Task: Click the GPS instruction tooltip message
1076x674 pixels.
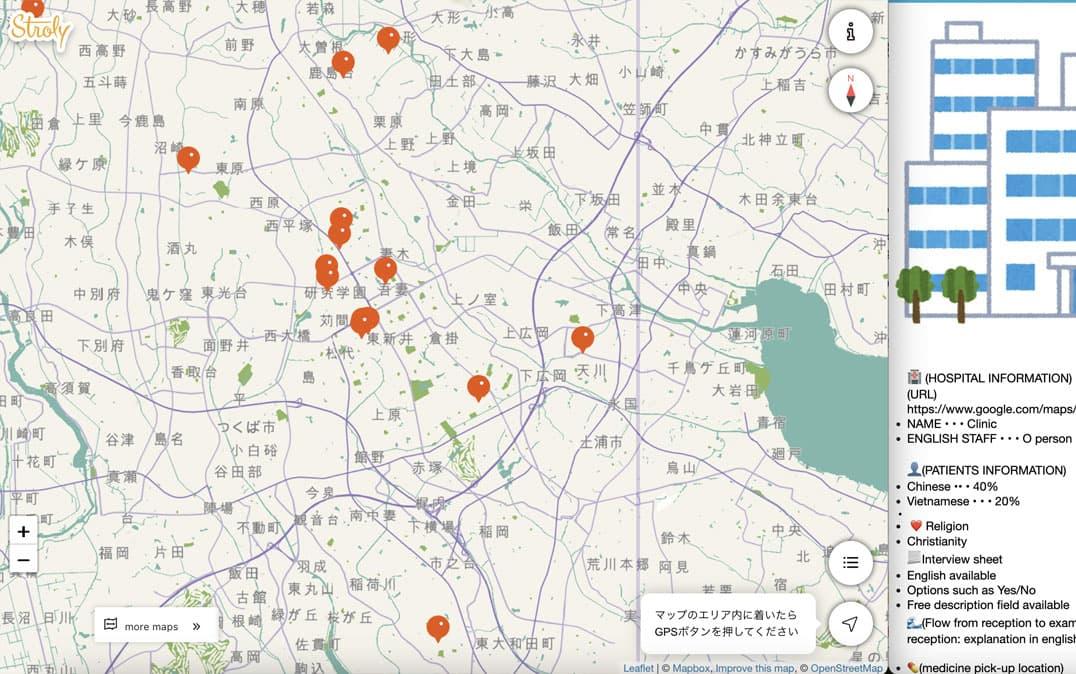Action: tap(727, 623)
